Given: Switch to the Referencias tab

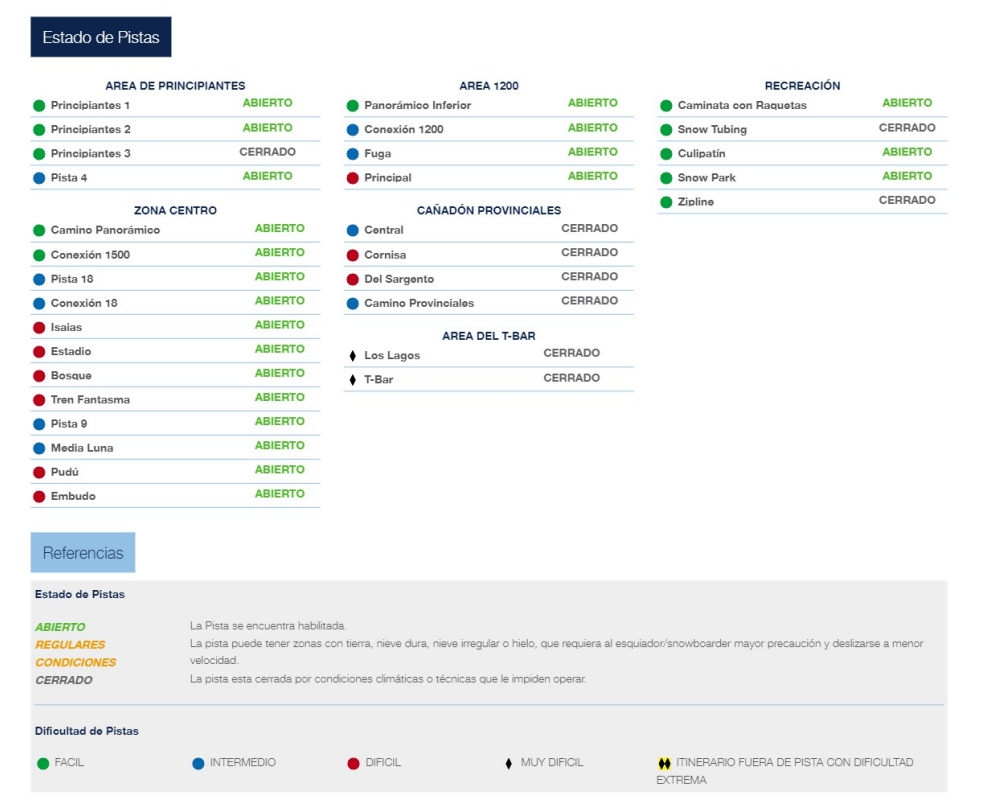Looking at the screenshot, I should tap(83, 553).
